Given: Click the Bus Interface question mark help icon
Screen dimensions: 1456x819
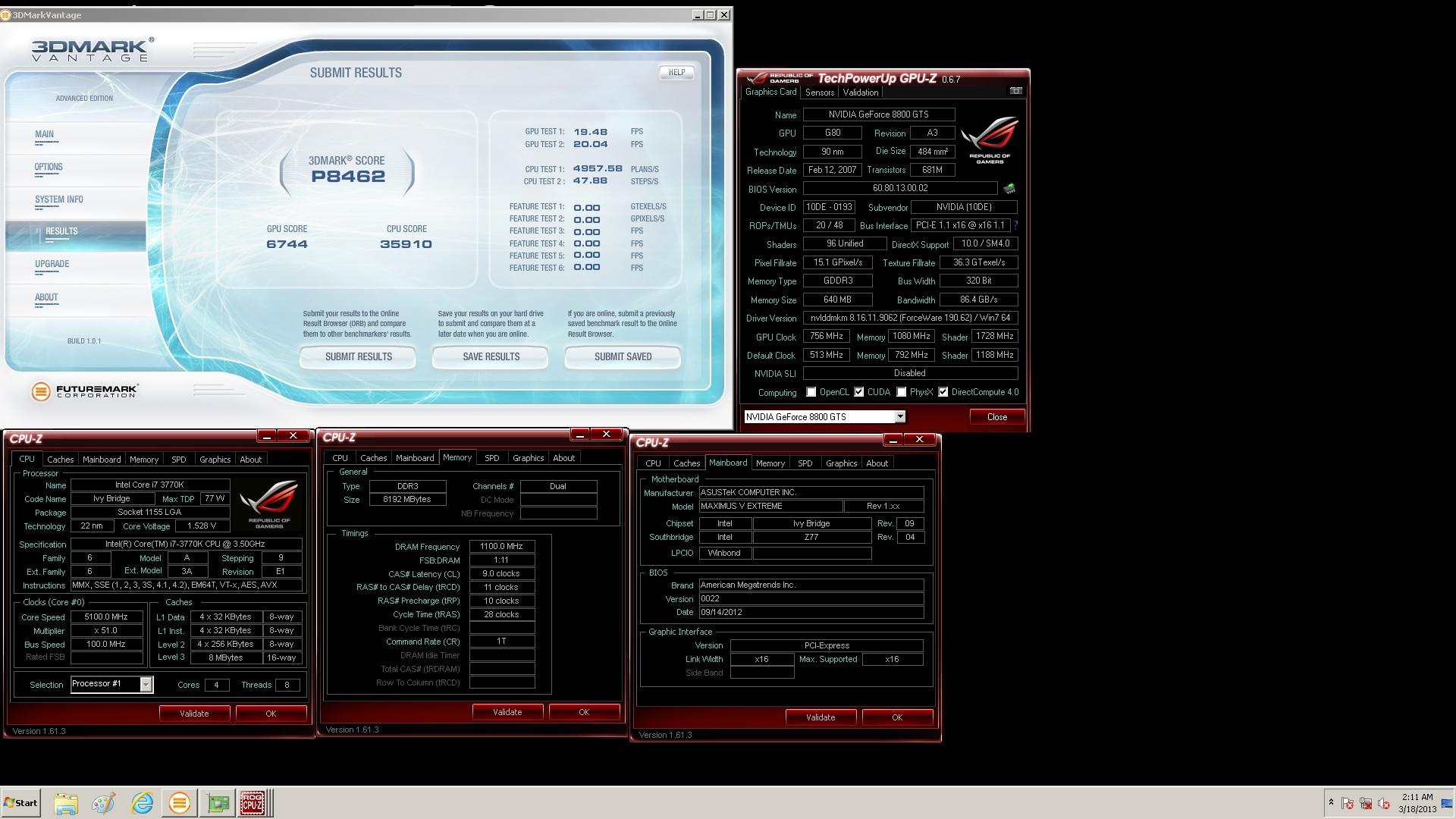Looking at the screenshot, I should pyautogui.click(x=1015, y=225).
